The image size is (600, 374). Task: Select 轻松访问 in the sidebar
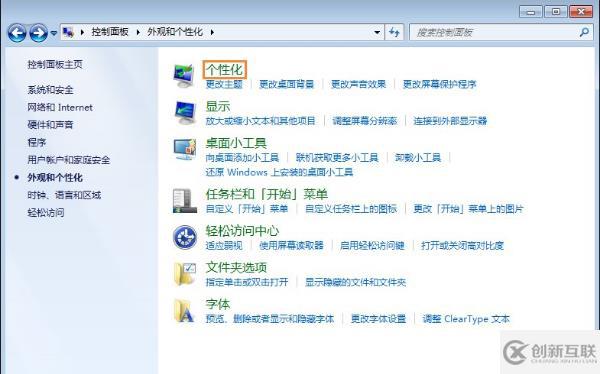tap(46, 213)
